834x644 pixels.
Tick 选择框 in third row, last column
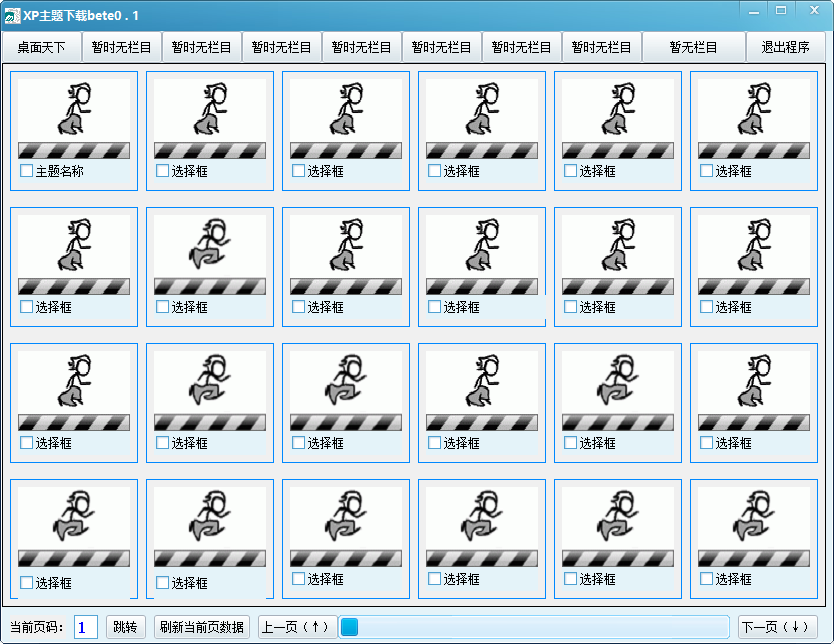coord(706,443)
